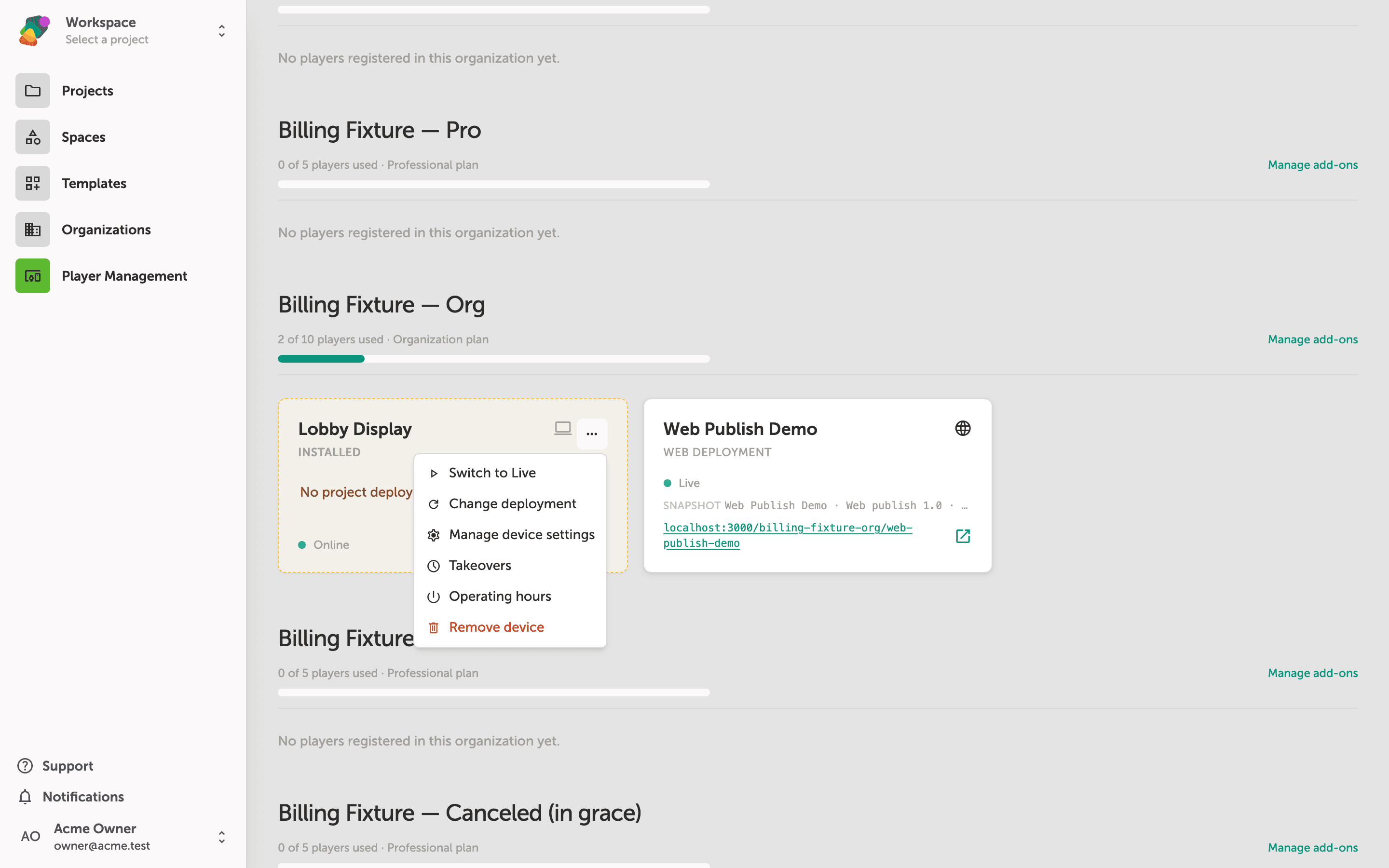1389x868 pixels.
Task: Click the Online status on Lobby Display
Action: click(324, 545)
